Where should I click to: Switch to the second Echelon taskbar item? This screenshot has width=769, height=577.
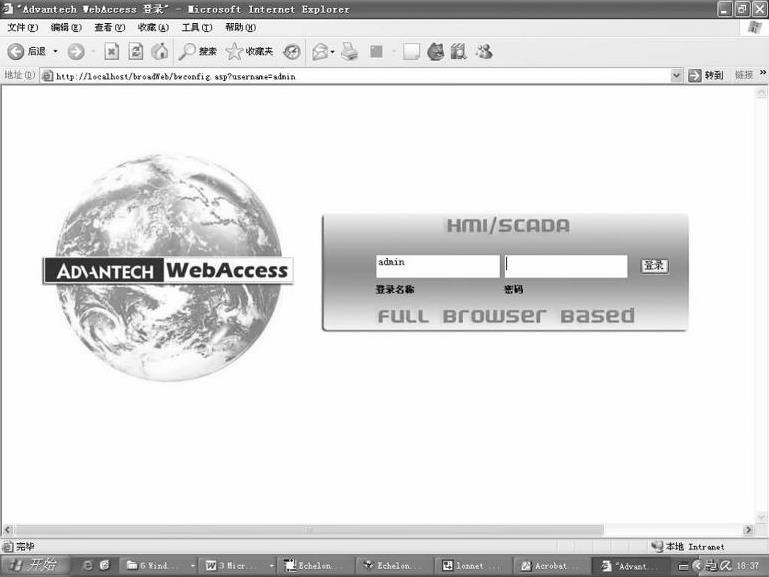coord(394,566)
